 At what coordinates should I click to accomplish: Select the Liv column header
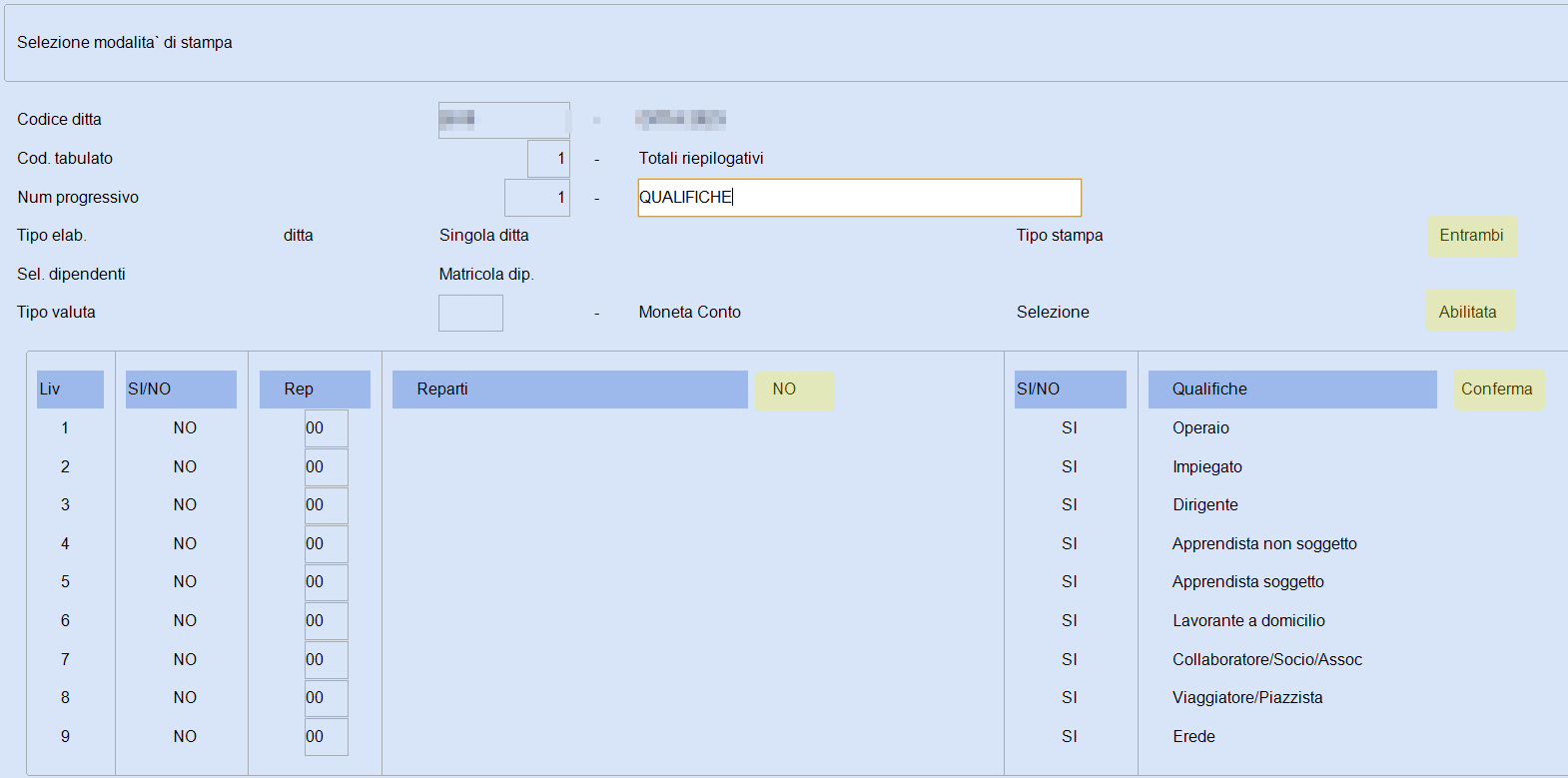[70, 389]
